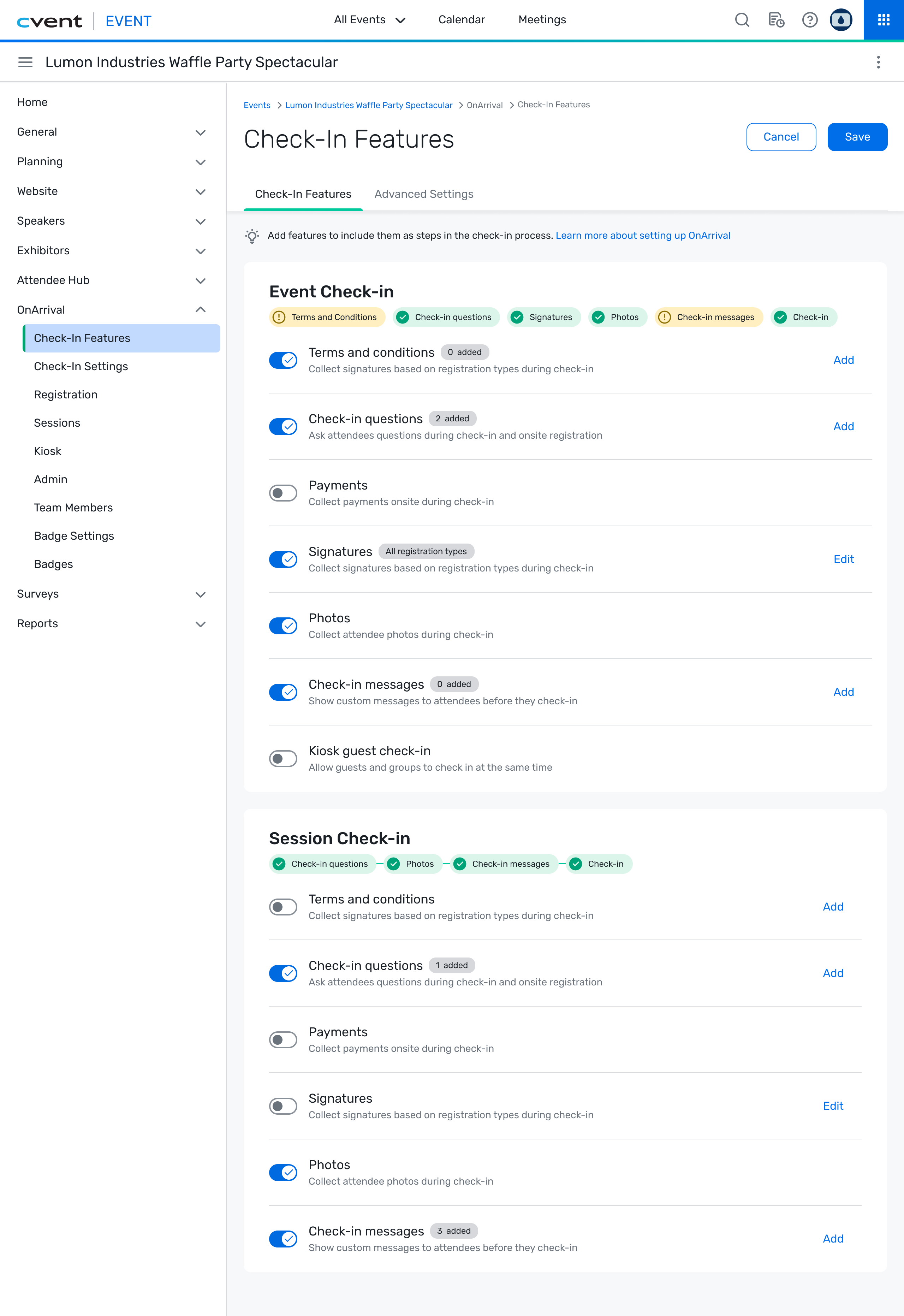904x1316 pixels.
Task: Open Learn more about setting up OnArrival
Action: (x=643, y=236)
